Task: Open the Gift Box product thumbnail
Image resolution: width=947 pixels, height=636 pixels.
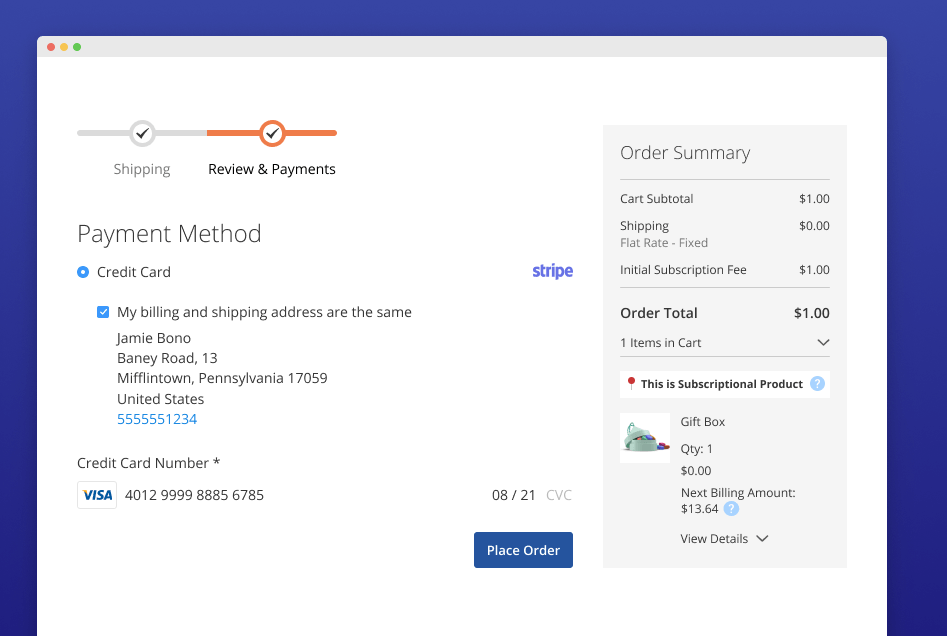Action: point(645,438)
